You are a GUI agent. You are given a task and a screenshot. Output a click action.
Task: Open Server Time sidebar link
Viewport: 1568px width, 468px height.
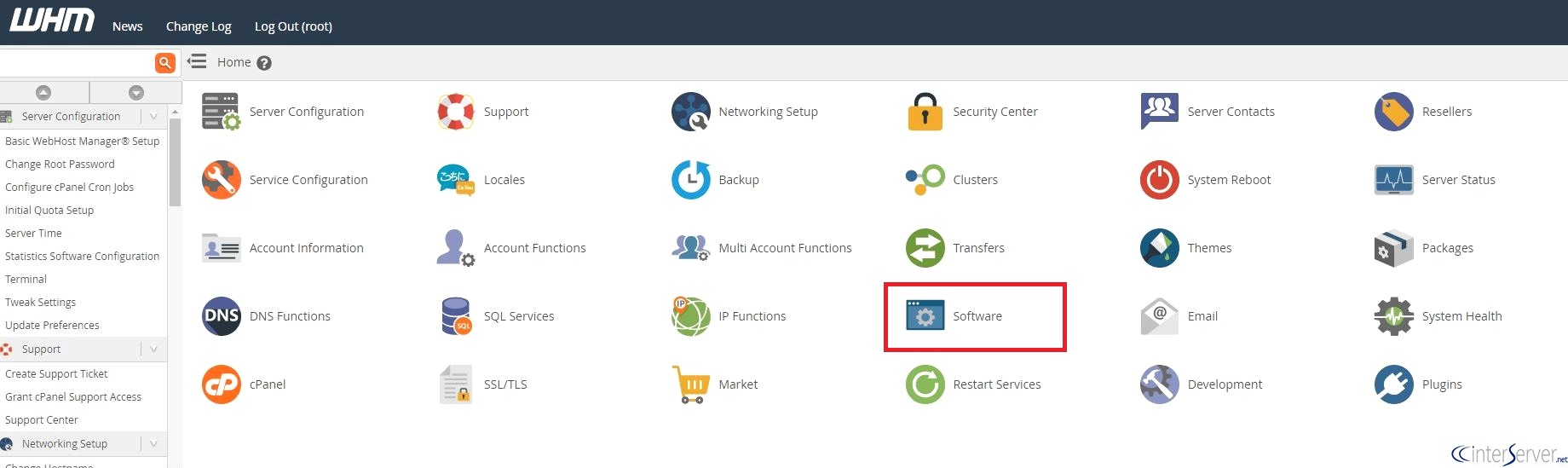point(33,233)
